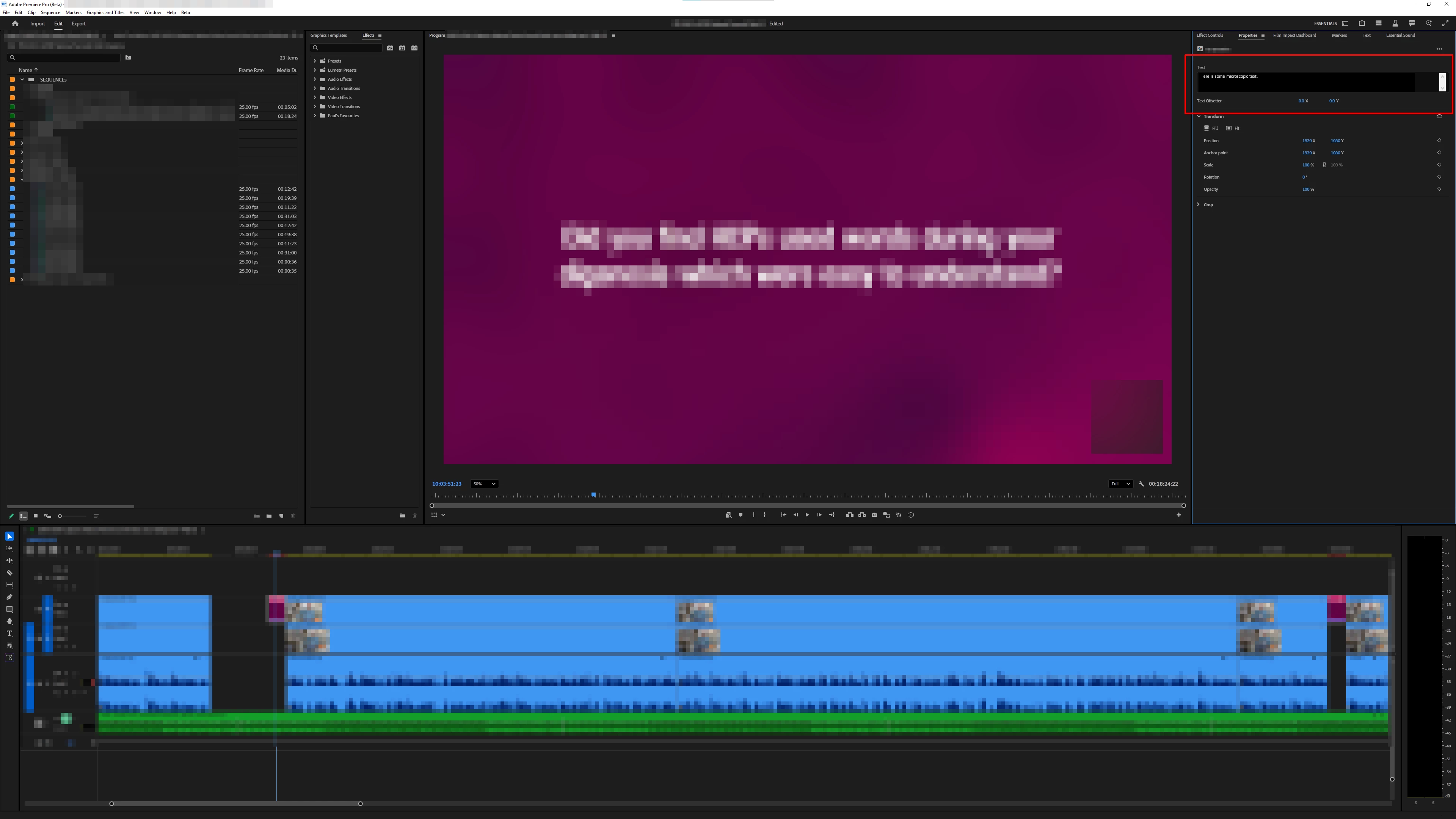Toggle animation keyframe for Position
This screenshot has height=819, width=1456.
pos(1439,141)
